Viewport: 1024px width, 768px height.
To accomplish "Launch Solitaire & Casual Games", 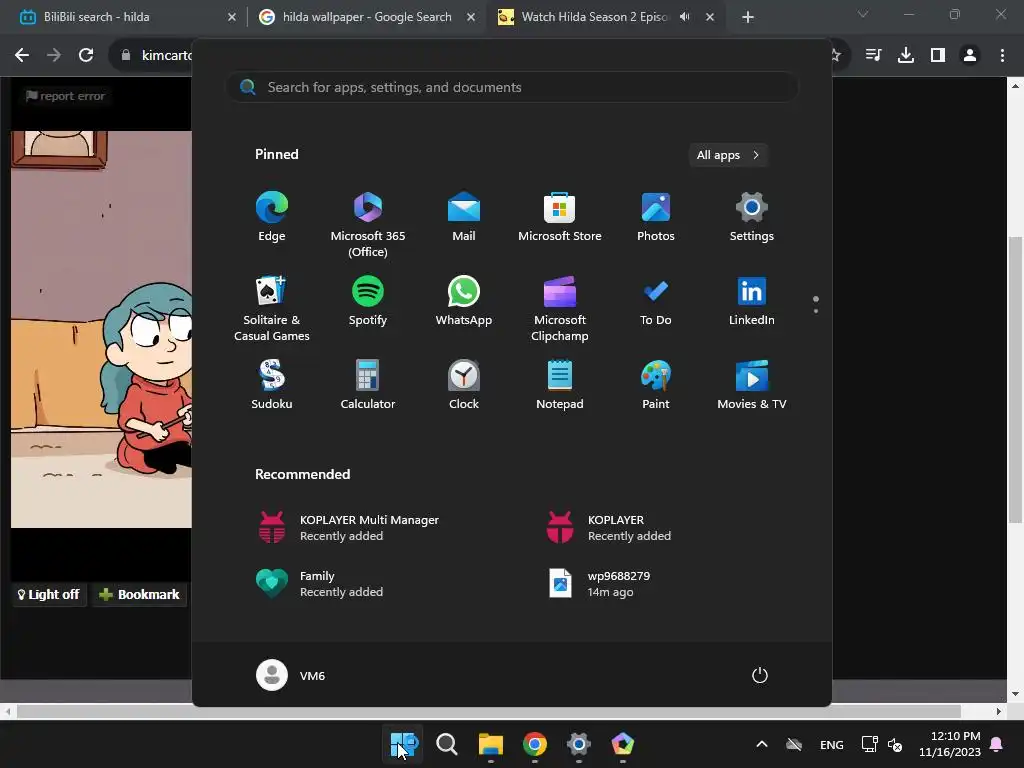I will [x=272, y=309].
